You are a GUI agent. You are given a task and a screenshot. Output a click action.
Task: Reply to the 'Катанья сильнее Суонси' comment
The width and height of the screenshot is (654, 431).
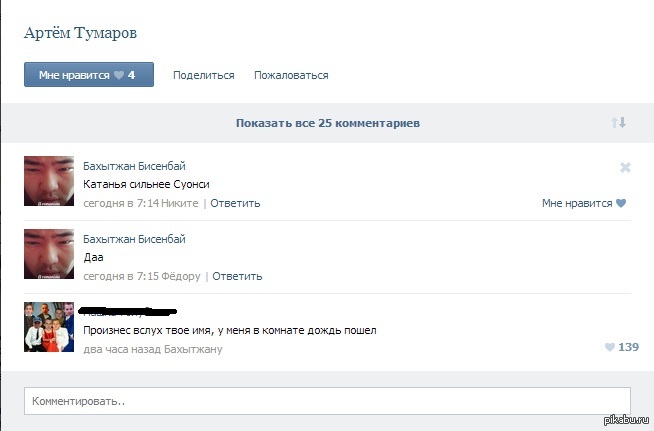tap(235, 203)
